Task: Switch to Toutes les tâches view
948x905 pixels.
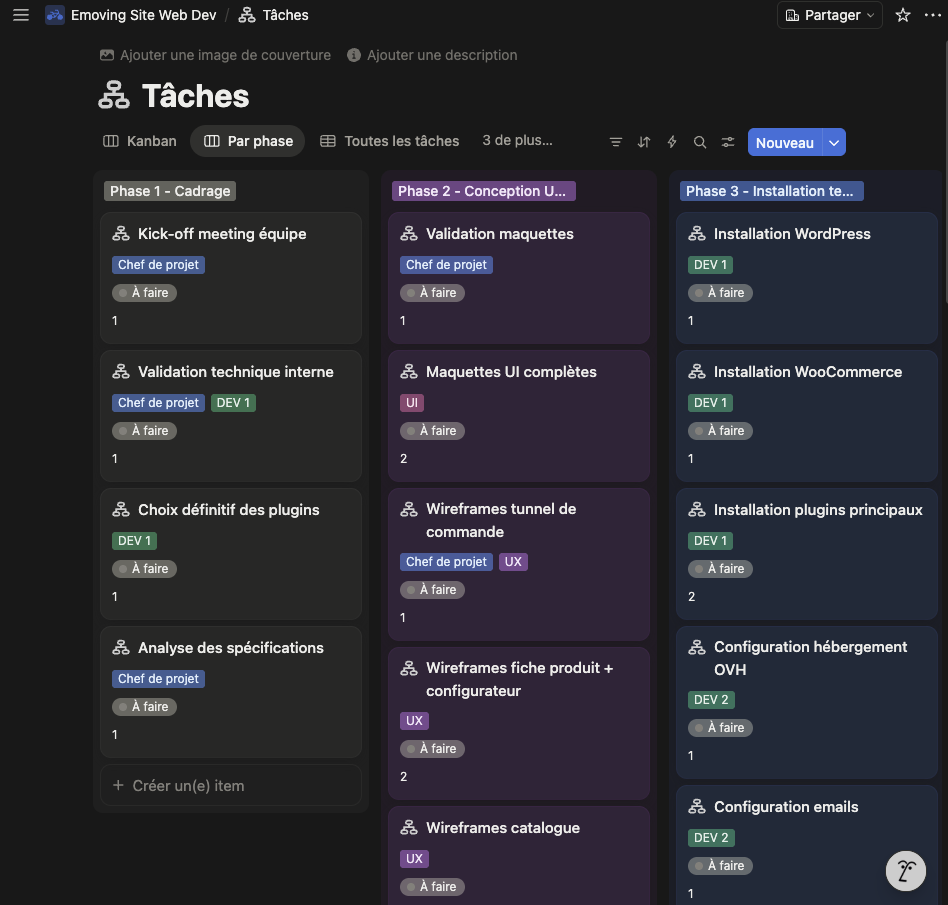Action: point(389,140)
